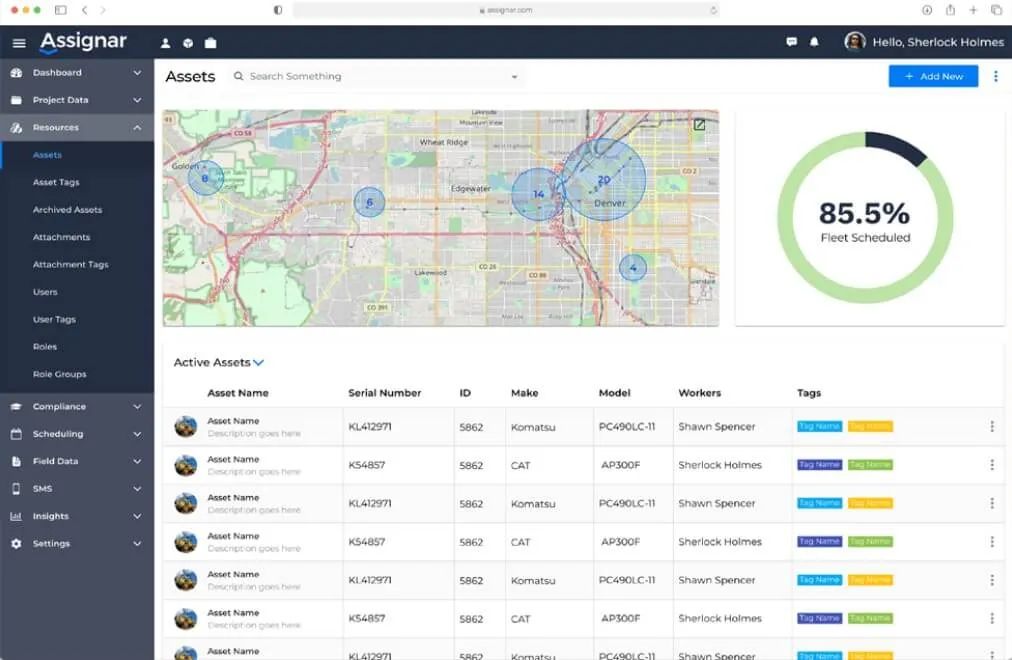This screenshot has width=1012, height=660.
Task: Click the hard hat icon in the top bar
Action: tap(188, 43)
